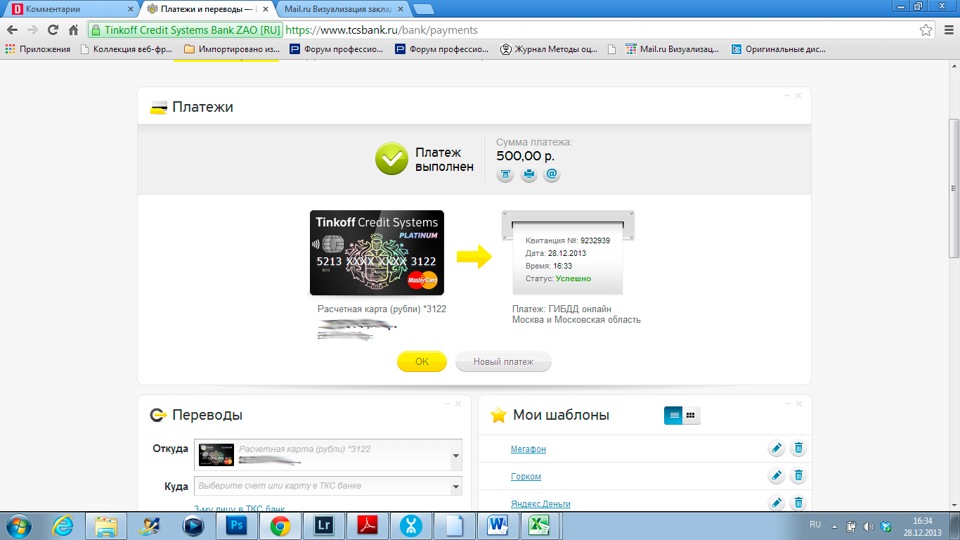Image resolution: width=960 pixels, height=540 pixels.
Task: Open Internet Explorer from taskbar
Action: (x=62, y=526)
